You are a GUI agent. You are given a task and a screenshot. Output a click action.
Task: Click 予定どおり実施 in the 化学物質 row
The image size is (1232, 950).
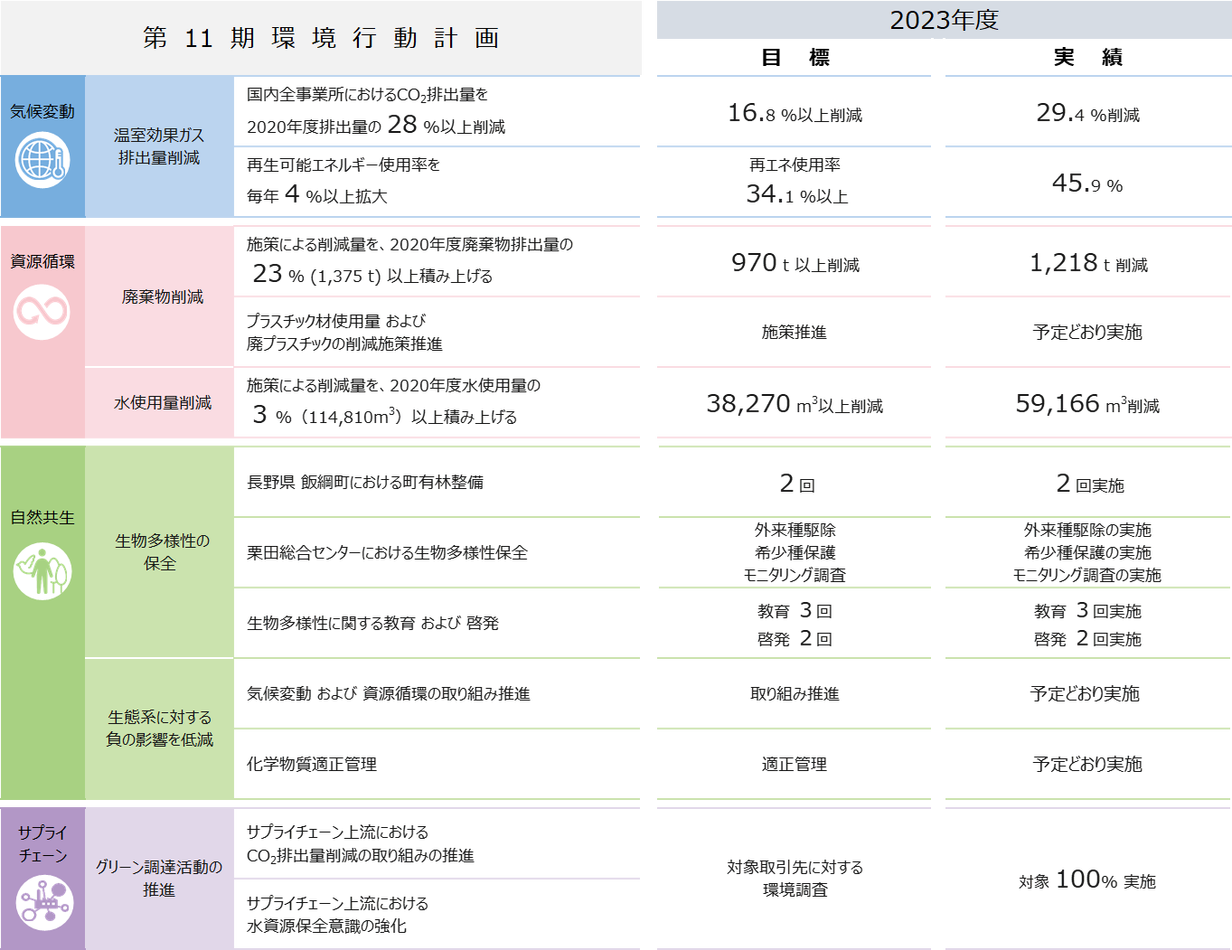pos(1088,764)
